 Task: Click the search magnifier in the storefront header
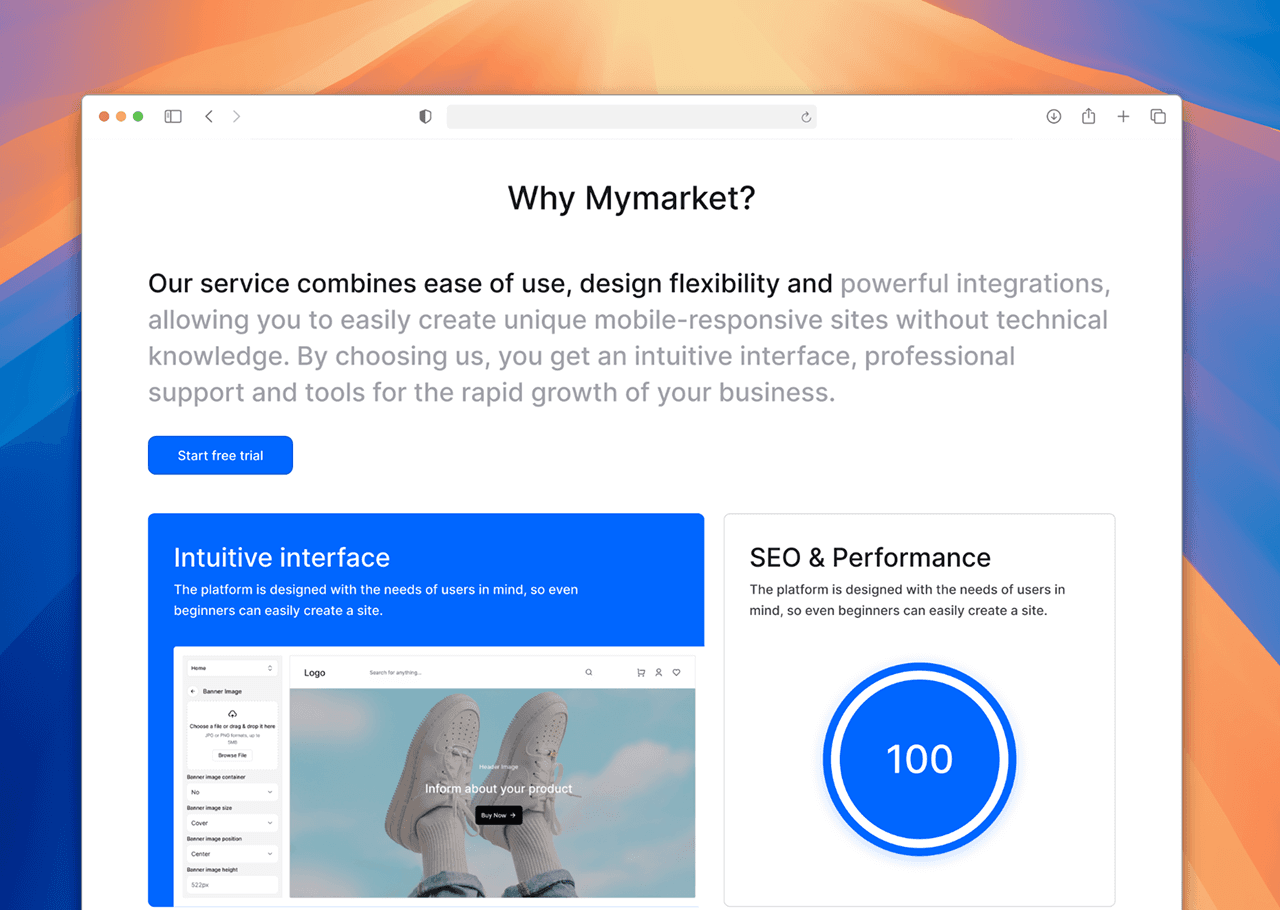[x=588, y=672]
